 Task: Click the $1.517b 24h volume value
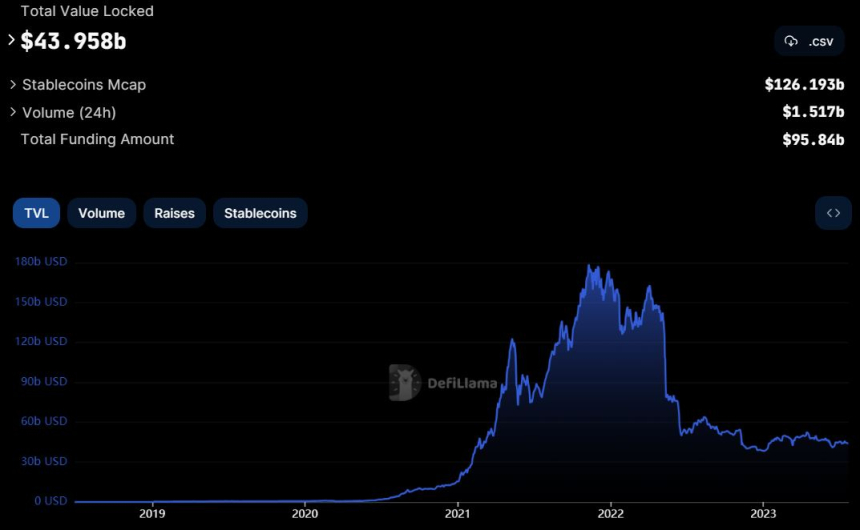[813, 113]
